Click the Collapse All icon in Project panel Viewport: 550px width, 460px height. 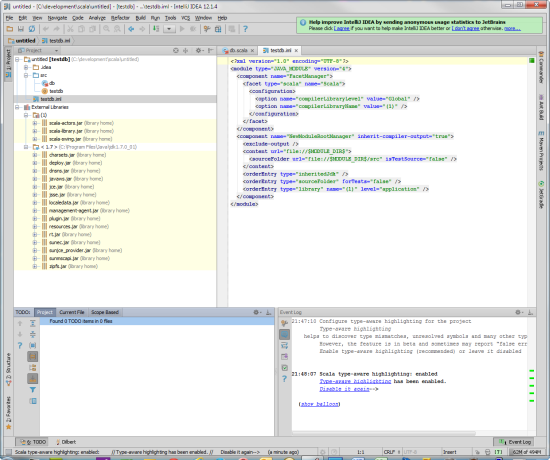pyautogui.click(x=186, y=51)
